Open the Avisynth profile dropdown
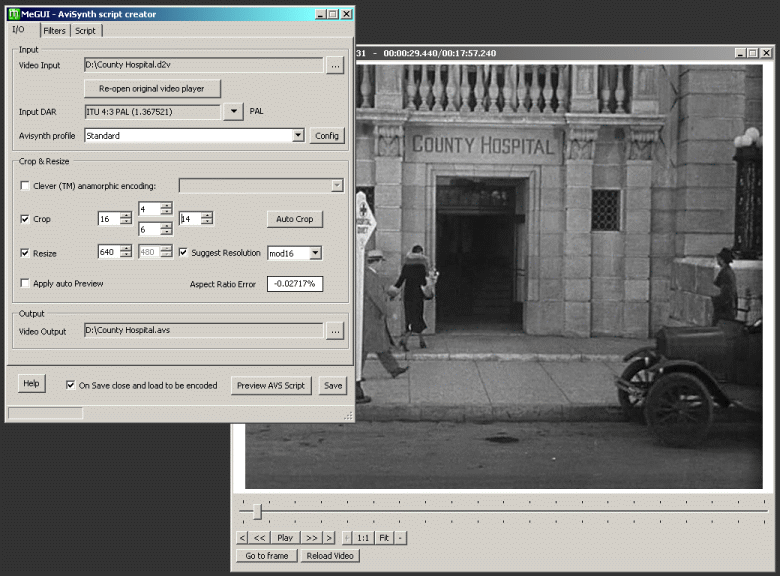Viewport: 780px width, 576px height. pyautogui.click(x=298, y=135)
